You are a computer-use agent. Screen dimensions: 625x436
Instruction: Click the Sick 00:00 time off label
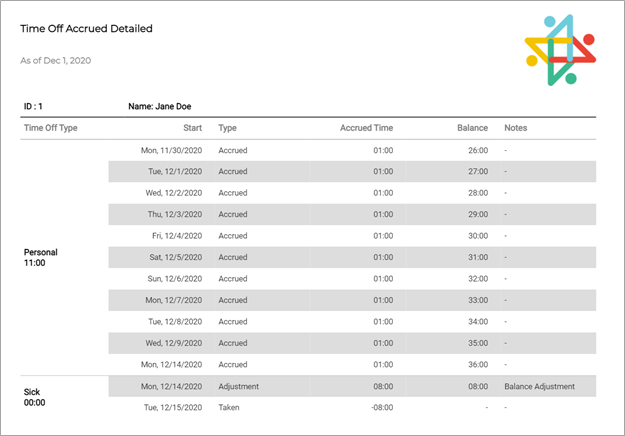click(34, 397)
